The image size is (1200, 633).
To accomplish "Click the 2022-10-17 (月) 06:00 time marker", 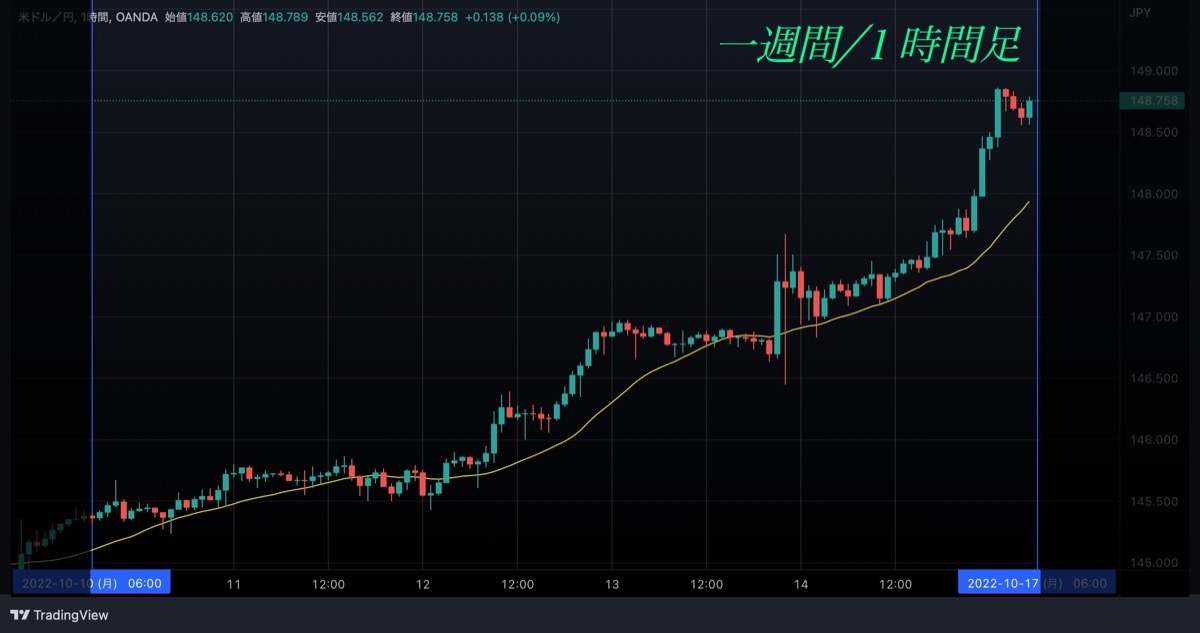I will tap(1037, 583).
